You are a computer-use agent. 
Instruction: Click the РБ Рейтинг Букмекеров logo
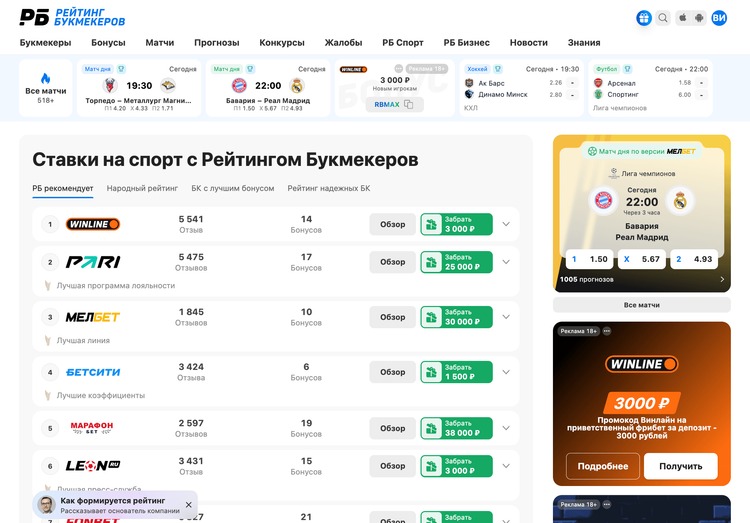click(72, 17)
